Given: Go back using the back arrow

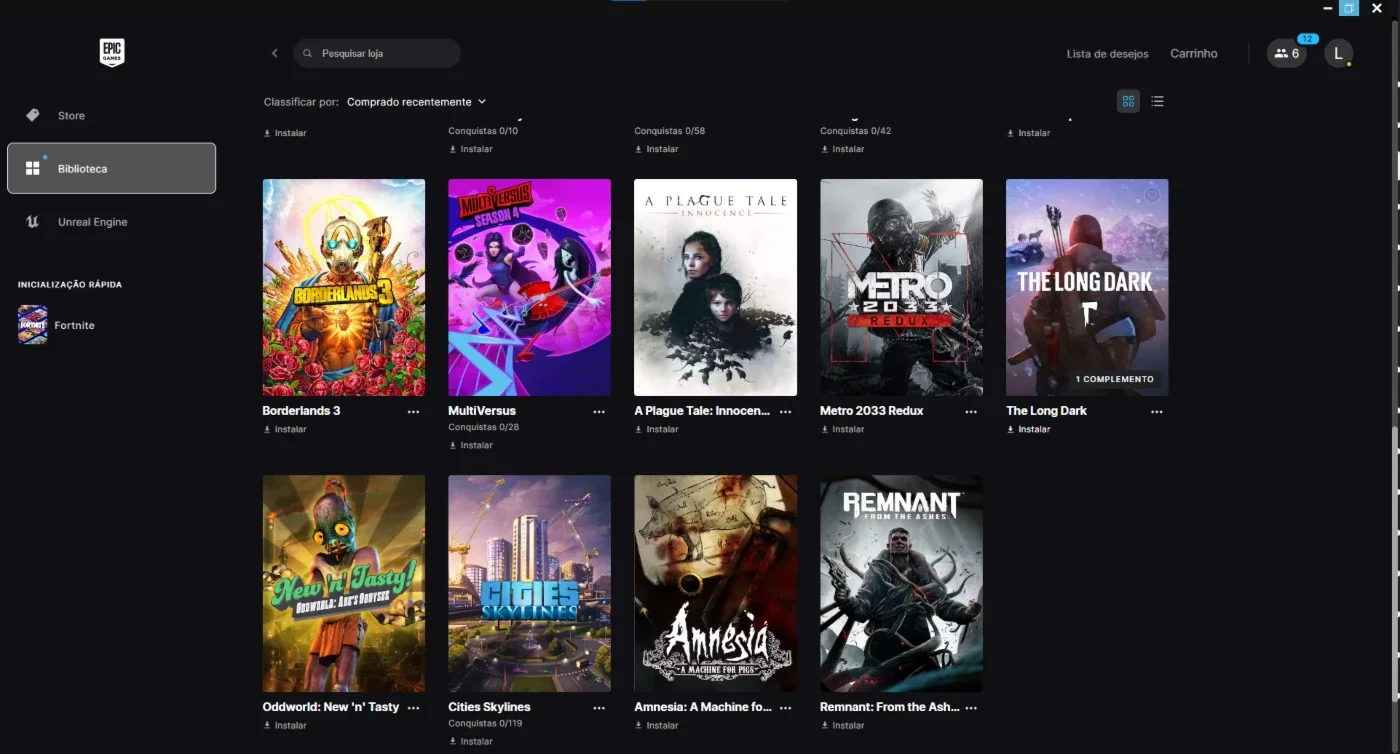Looking at the screenshot, I should 274,53.
